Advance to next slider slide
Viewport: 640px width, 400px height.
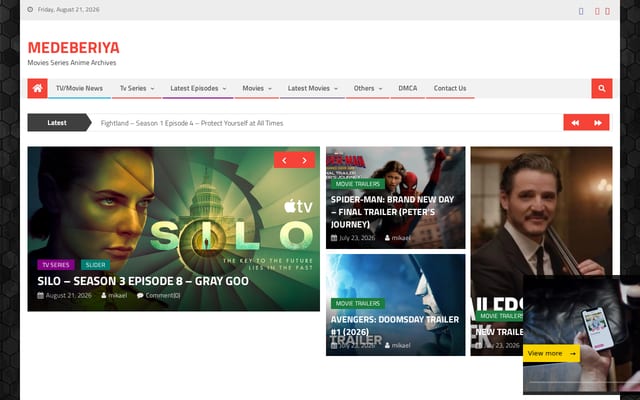click(304, 160)
